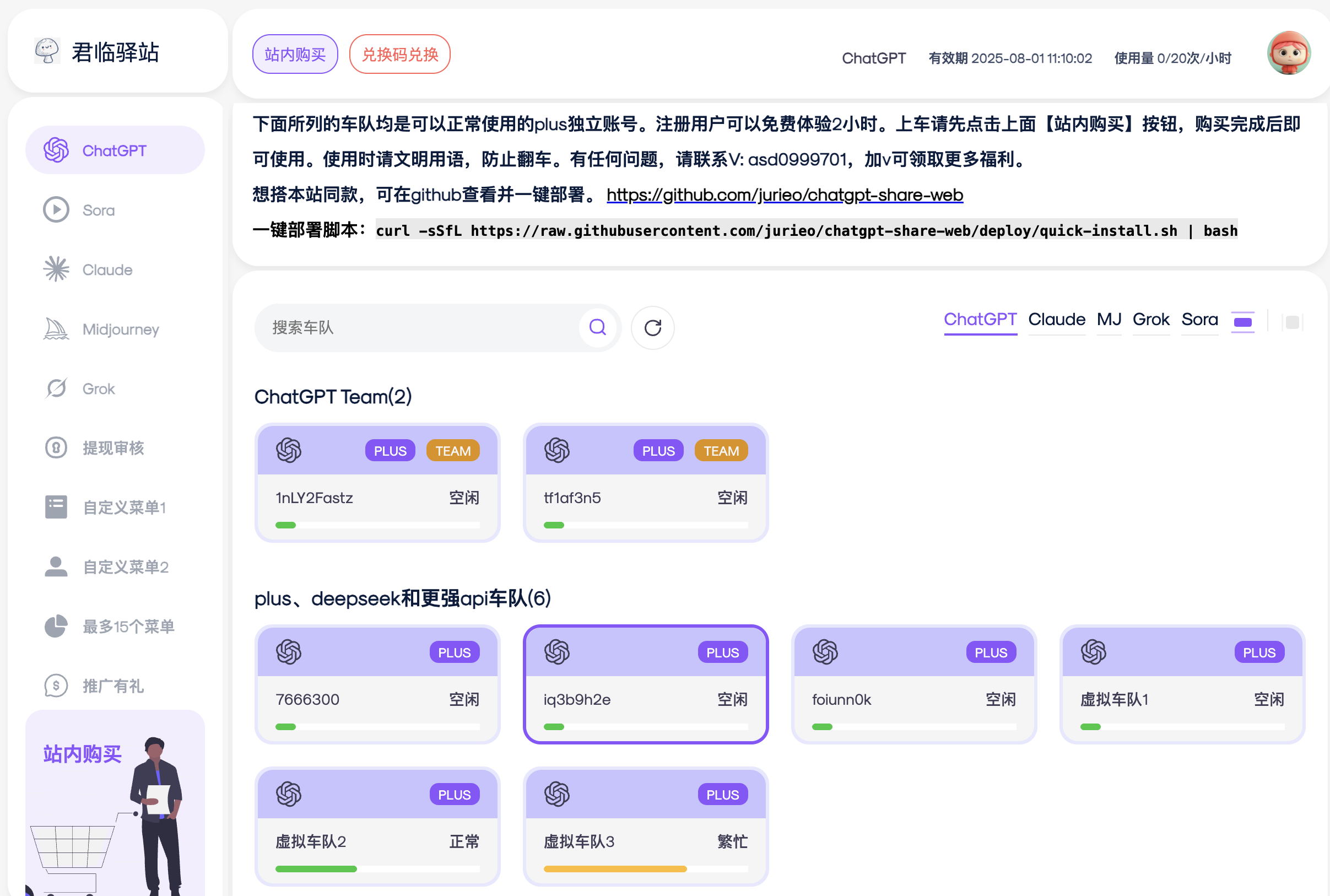Open Sora in the sidebar
The image size is (1330, 896).
click(x=98, y=210)
